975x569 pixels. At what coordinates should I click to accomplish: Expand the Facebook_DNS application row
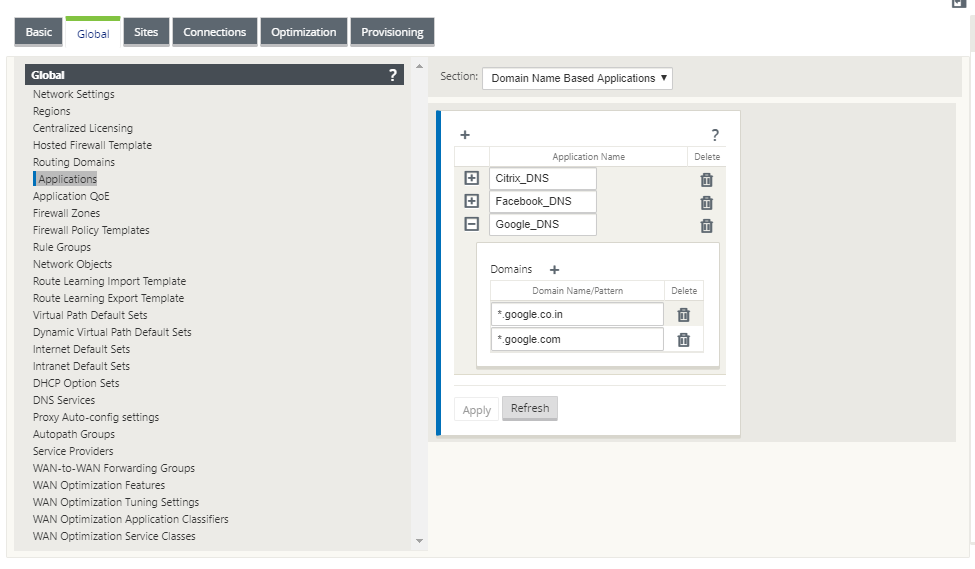pyautogui.click(x=471, y=201)
